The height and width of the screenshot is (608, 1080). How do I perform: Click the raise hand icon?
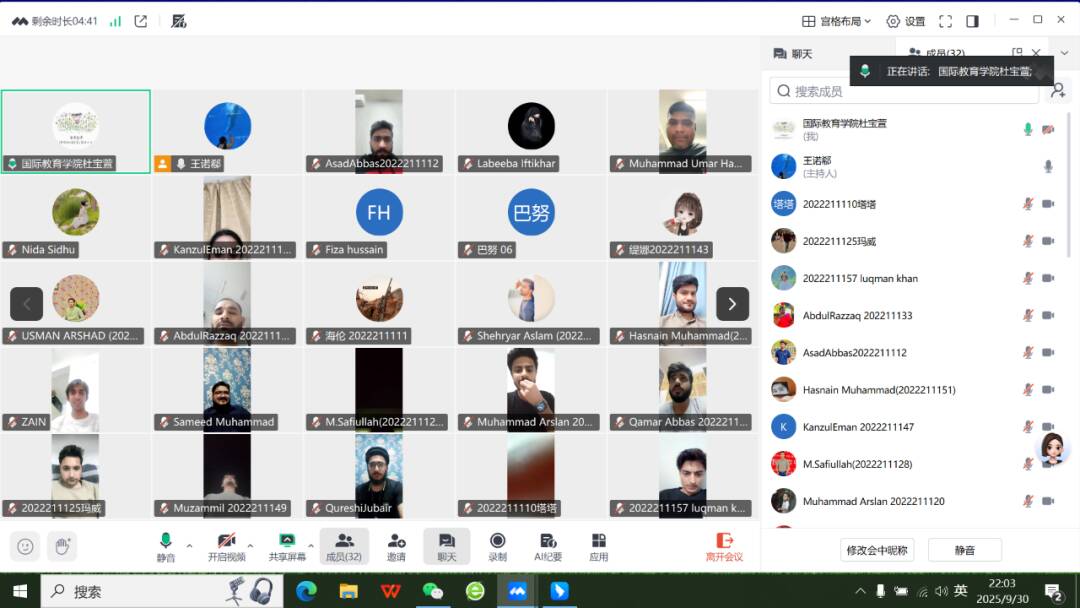coord(61,546)
